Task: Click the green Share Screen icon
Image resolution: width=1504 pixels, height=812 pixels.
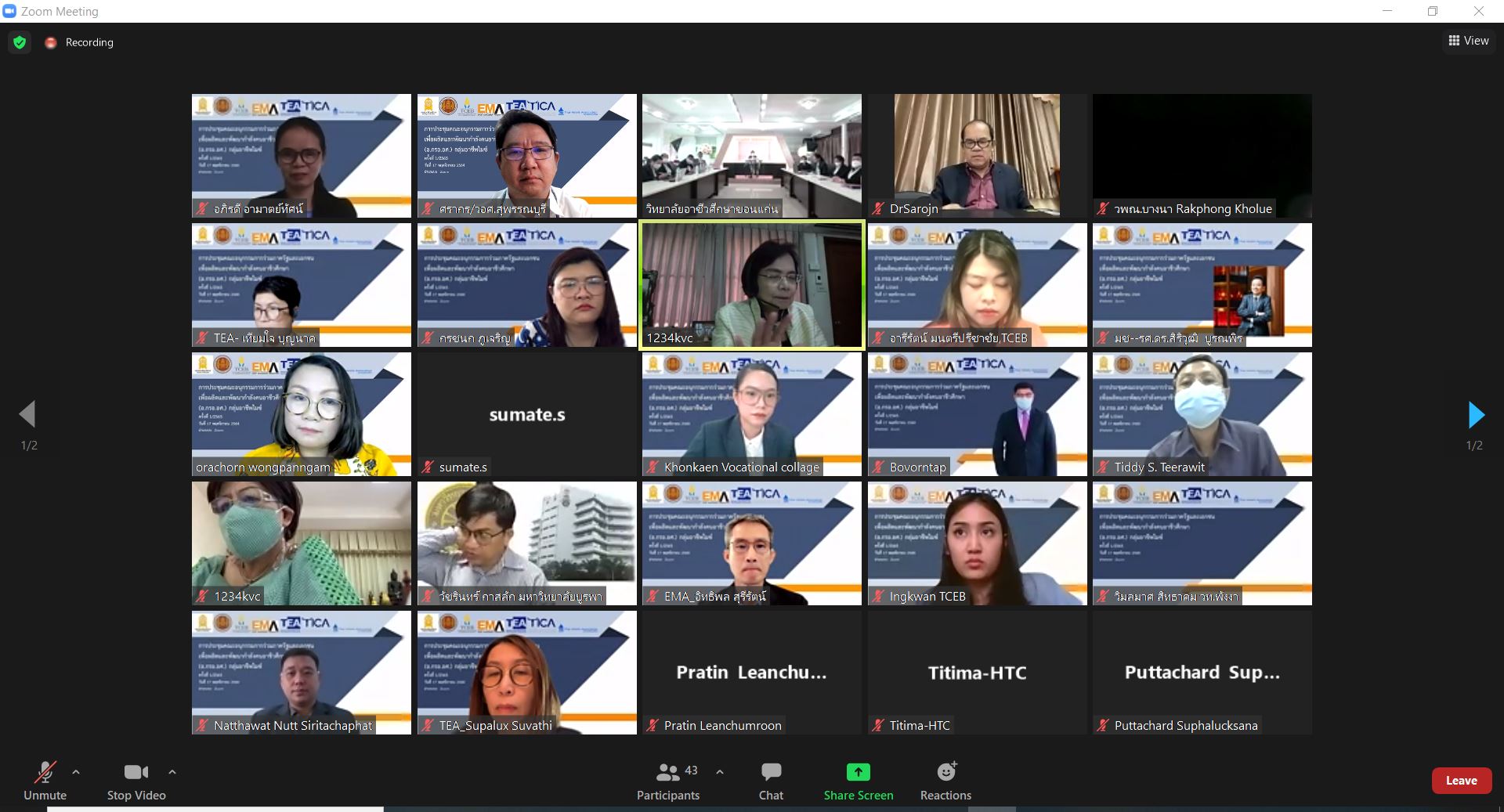Action: click(x=858, y=772)
